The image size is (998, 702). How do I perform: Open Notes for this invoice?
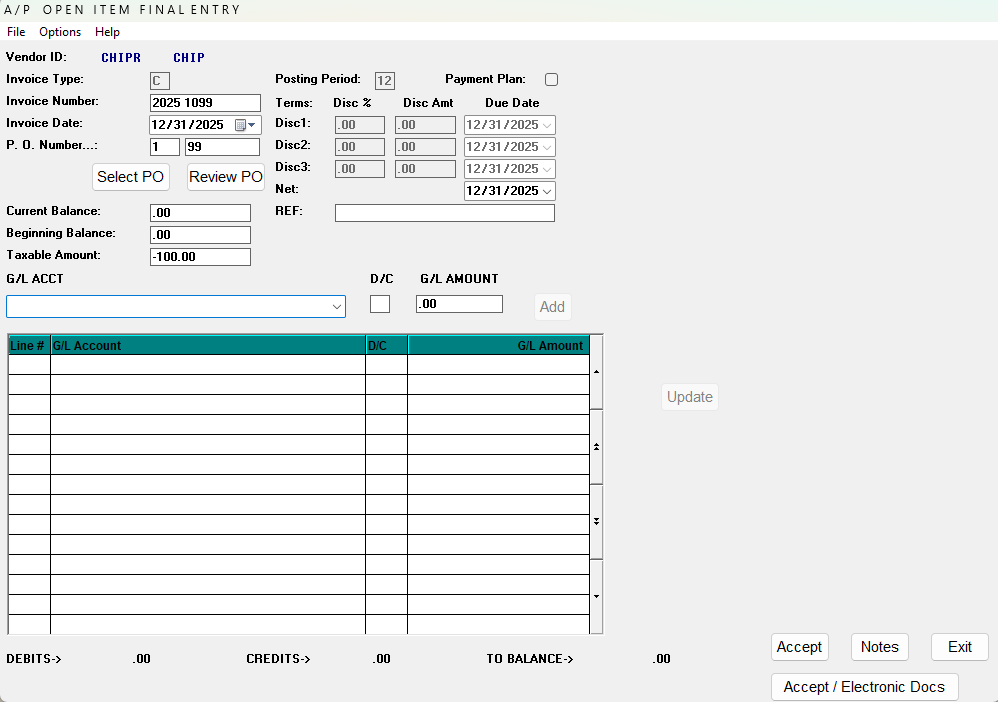pyautogui.click(x=880, y=647)
